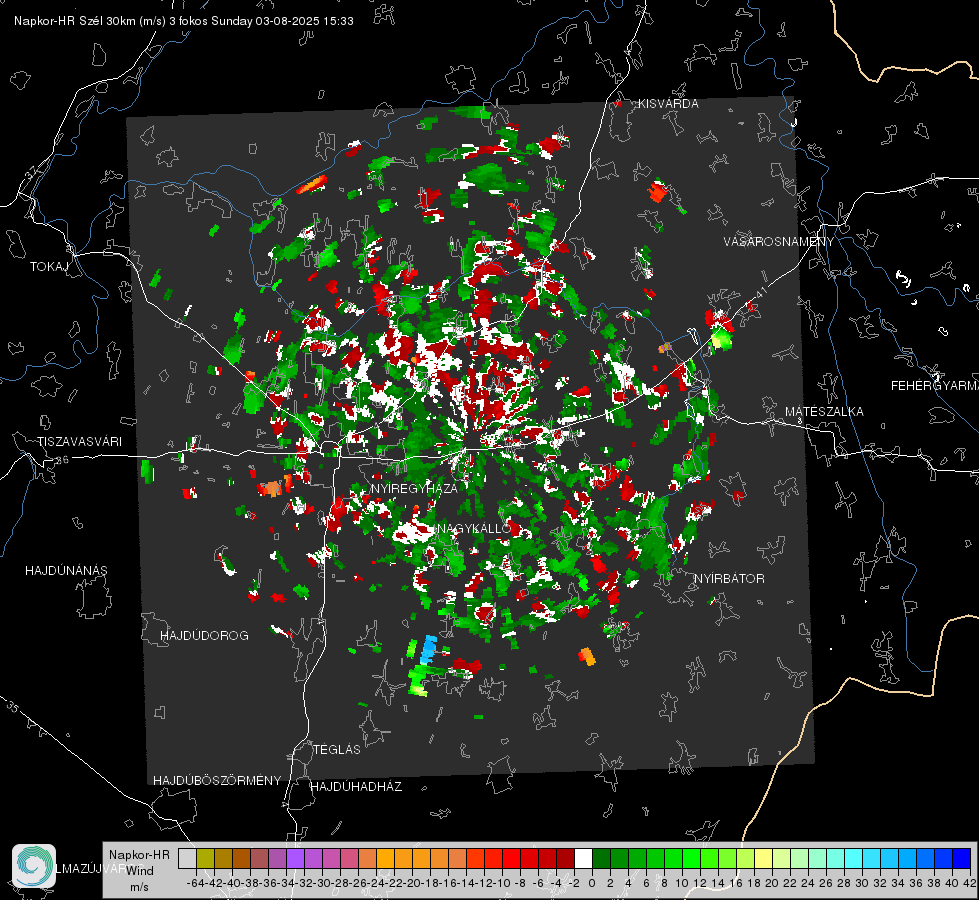Click the VÁSÁROSNAMÉNY city label
The width and height of the screenshot is (979, 900).
click(779, 242)
